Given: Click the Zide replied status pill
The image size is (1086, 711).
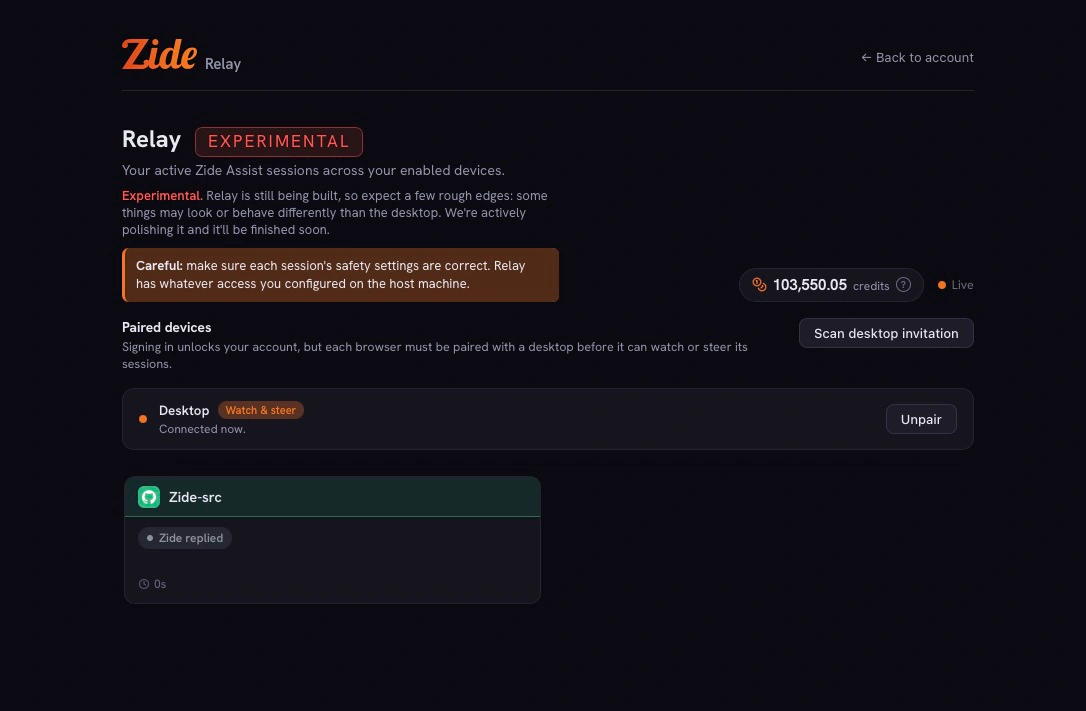Looking at the screenshot, I should click(185, 538).
